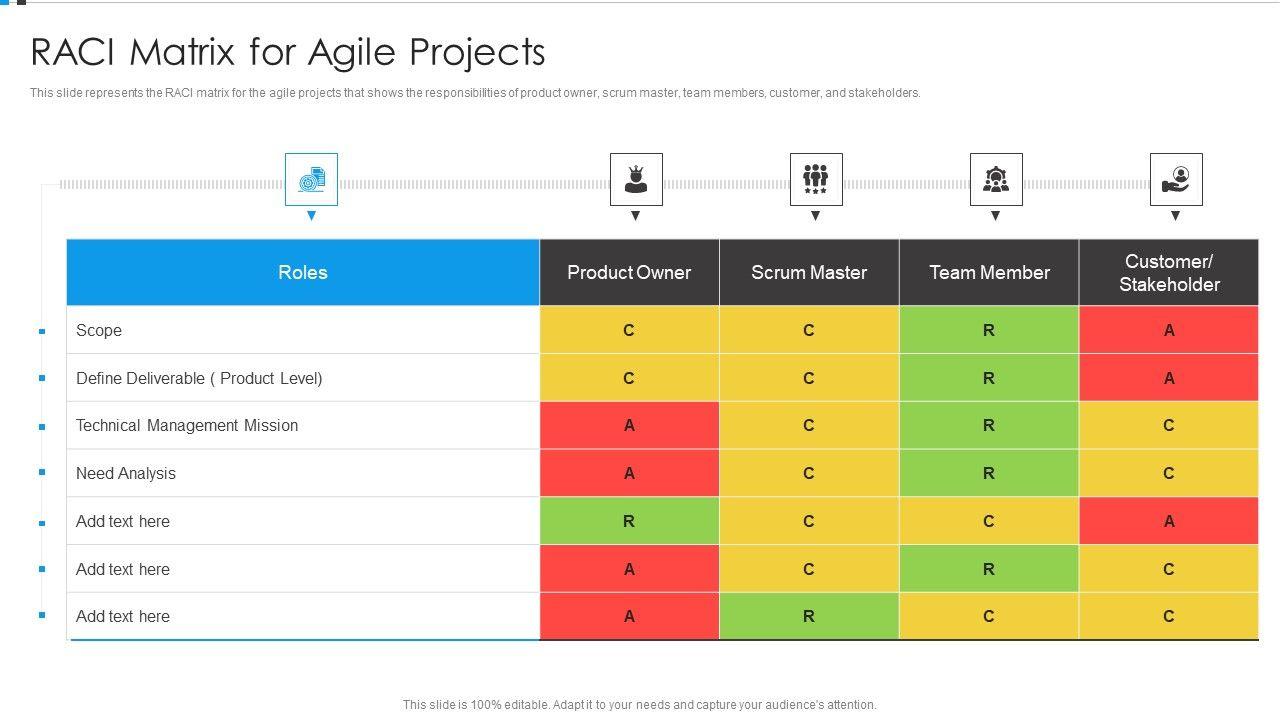Select the Scrum Master column header
The image size is (1280, 720).
coord(809,272)
